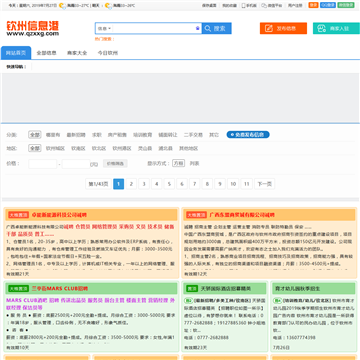Switch to the 网站首页 tab
The width and height of the screenshot is (360, 360).
tap(16, 53)
